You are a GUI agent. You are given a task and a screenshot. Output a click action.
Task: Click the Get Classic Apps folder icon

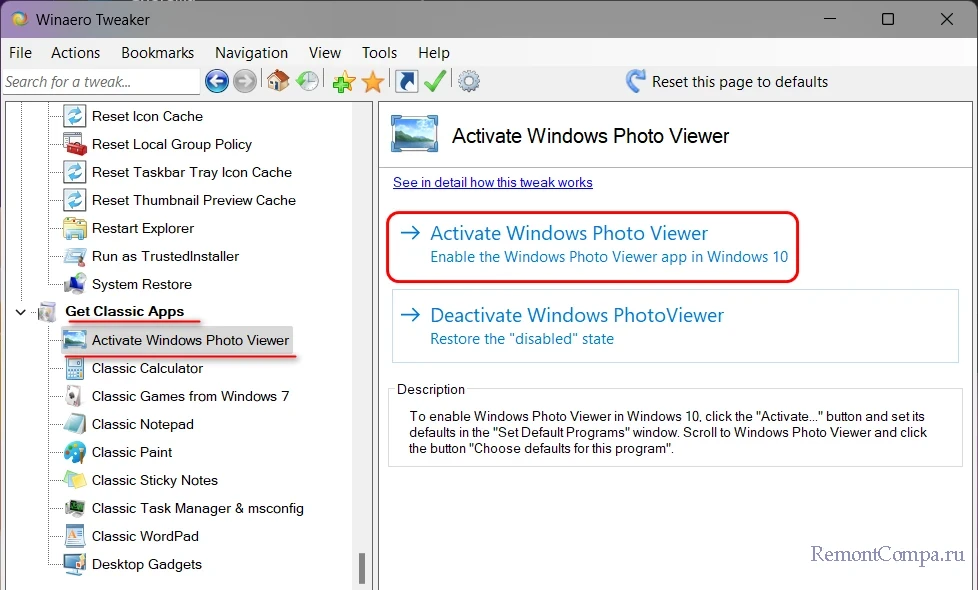[47, 311]
